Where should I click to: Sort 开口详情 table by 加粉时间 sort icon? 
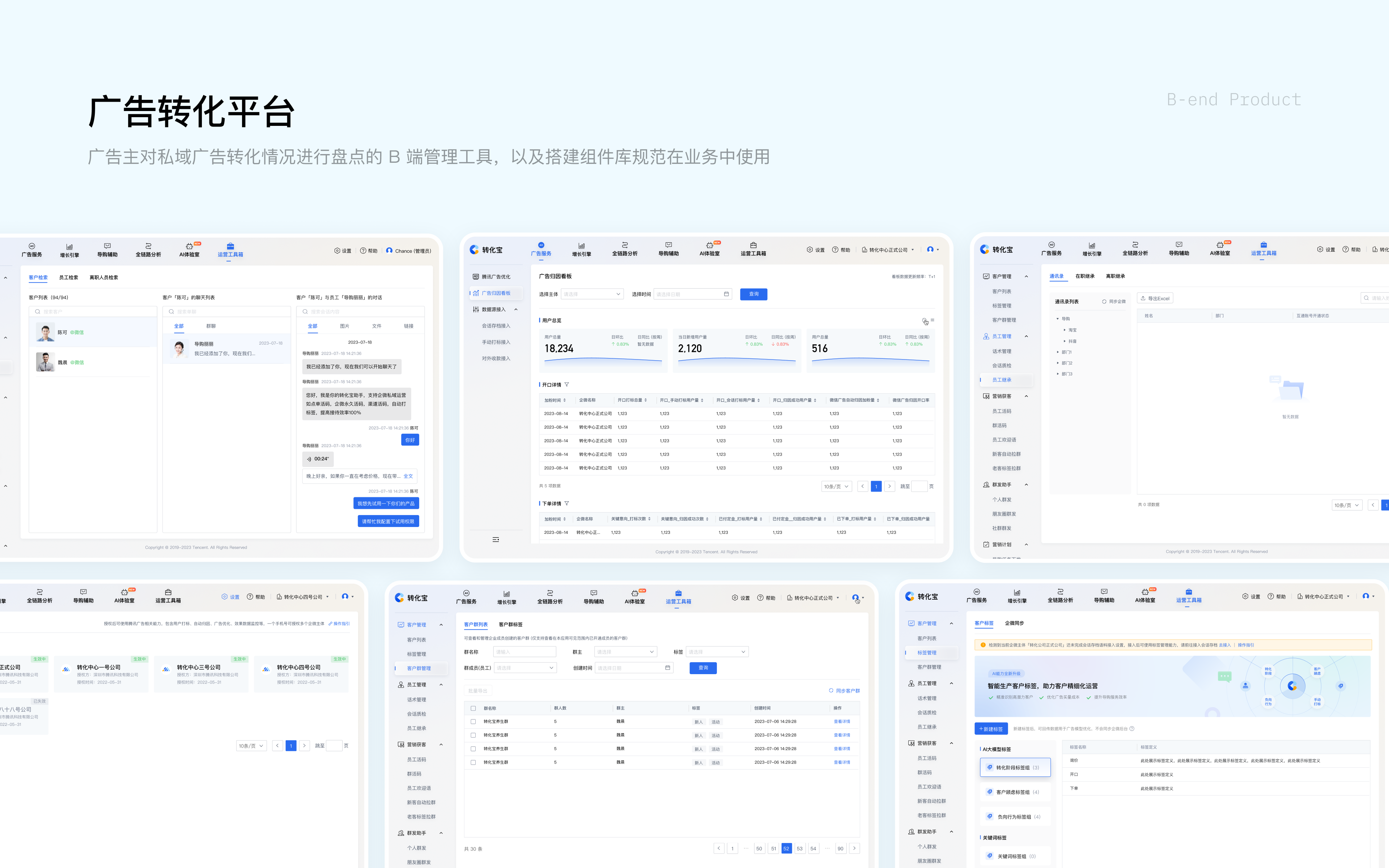click(564, 400)
